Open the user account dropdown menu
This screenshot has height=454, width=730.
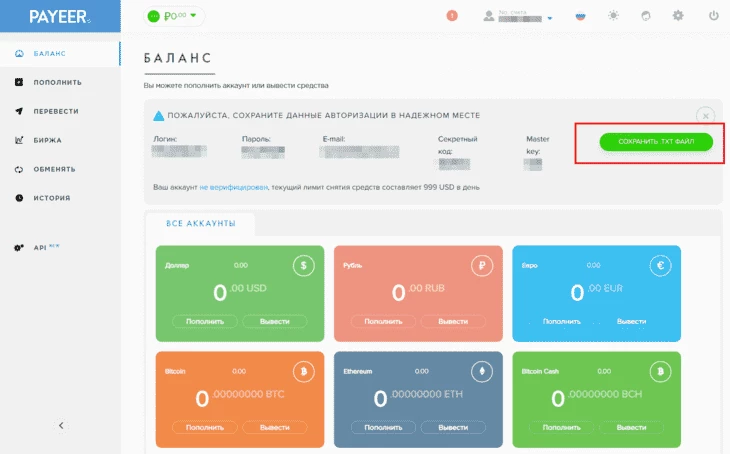[x=518, y=17]
